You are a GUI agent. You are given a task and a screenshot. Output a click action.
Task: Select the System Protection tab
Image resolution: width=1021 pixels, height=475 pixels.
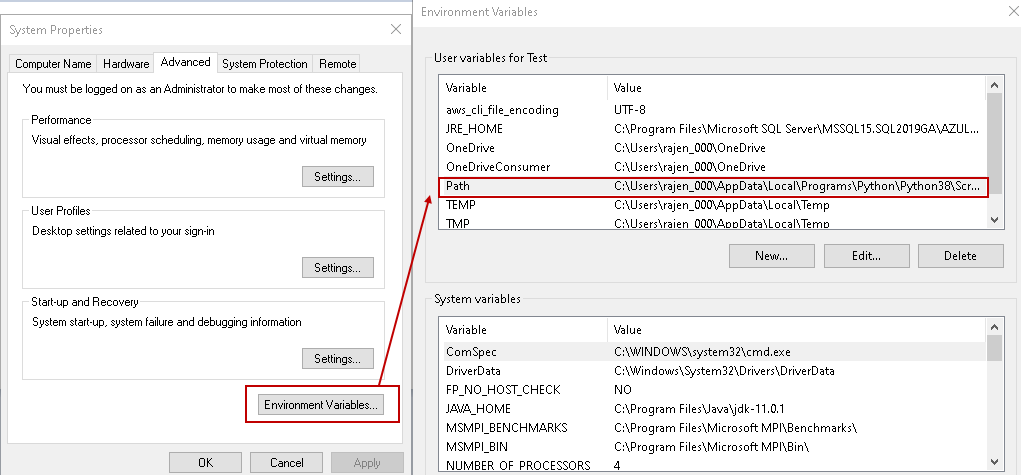pyautogui.click(x=265, y=64)
